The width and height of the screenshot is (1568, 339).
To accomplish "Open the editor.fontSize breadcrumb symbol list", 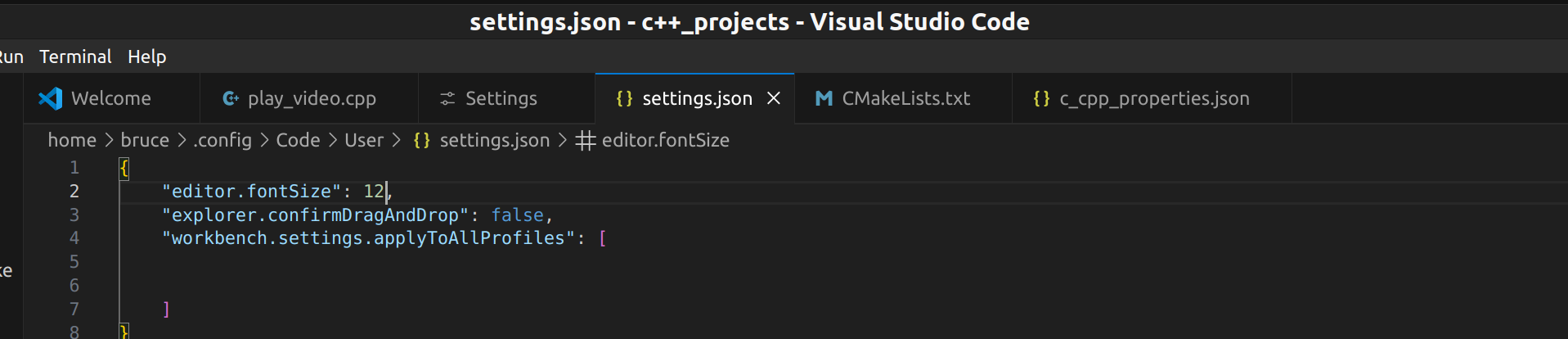I will point(666,140).
